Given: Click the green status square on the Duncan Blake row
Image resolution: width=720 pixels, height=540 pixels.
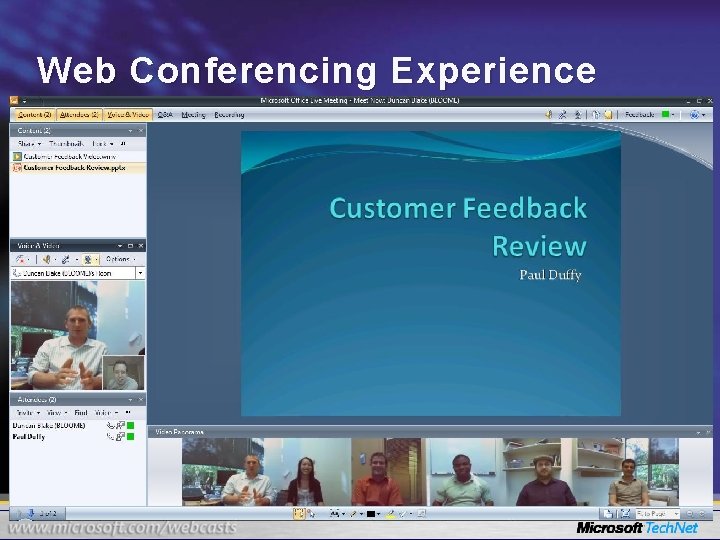Looking at the screenshot, I should coord(130,426).
